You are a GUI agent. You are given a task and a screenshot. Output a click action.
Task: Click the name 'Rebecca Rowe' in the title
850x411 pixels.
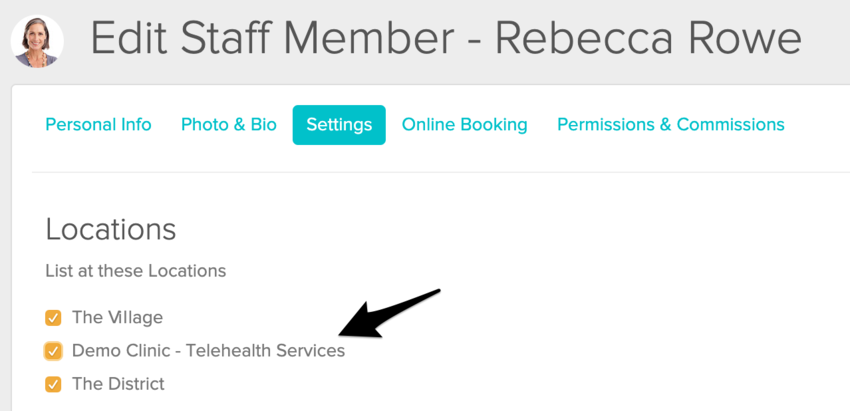coord(648,38)
